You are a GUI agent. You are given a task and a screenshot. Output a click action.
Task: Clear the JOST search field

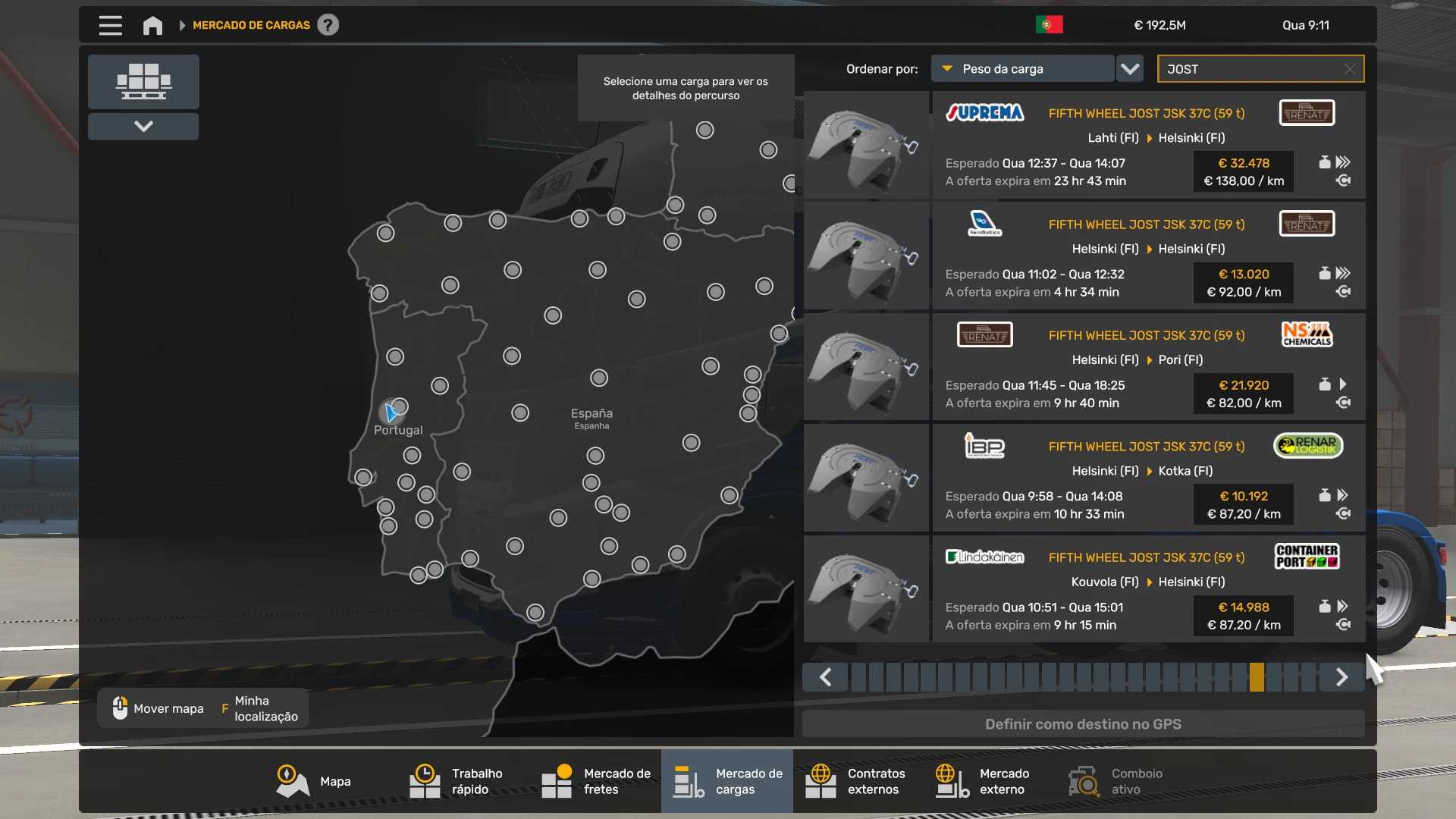tap(1350, 69)
